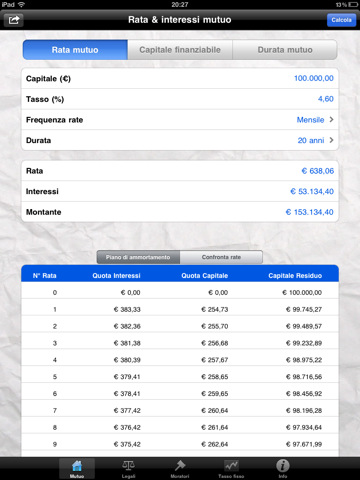The image size is (360, 480).
Task: Select the Rata mutuo segment
Action: (75, 50)
